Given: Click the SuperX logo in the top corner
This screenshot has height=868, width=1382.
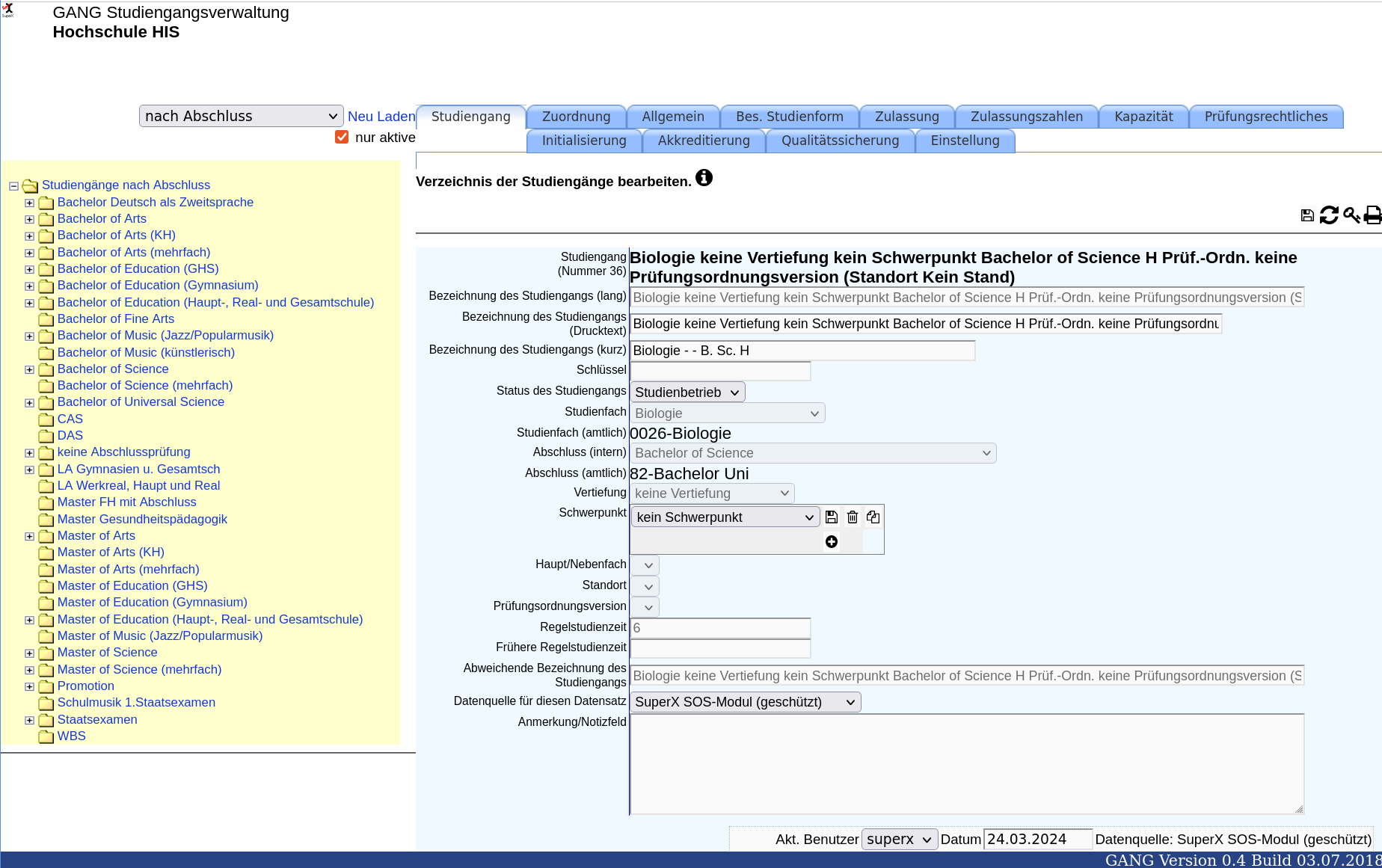Looking at the screenshot, I should (7, 10).
